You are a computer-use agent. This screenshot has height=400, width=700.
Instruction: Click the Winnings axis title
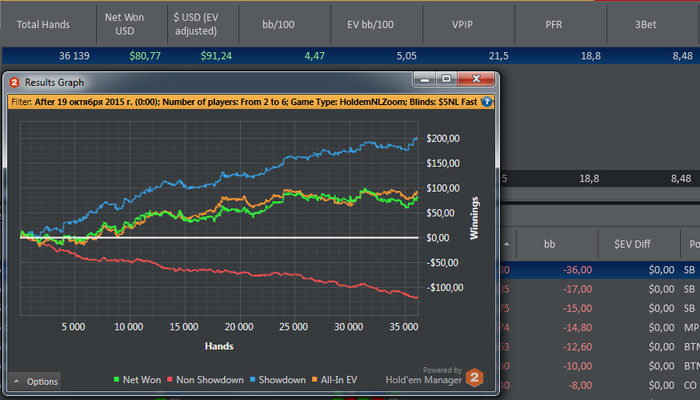coord(474,218)
